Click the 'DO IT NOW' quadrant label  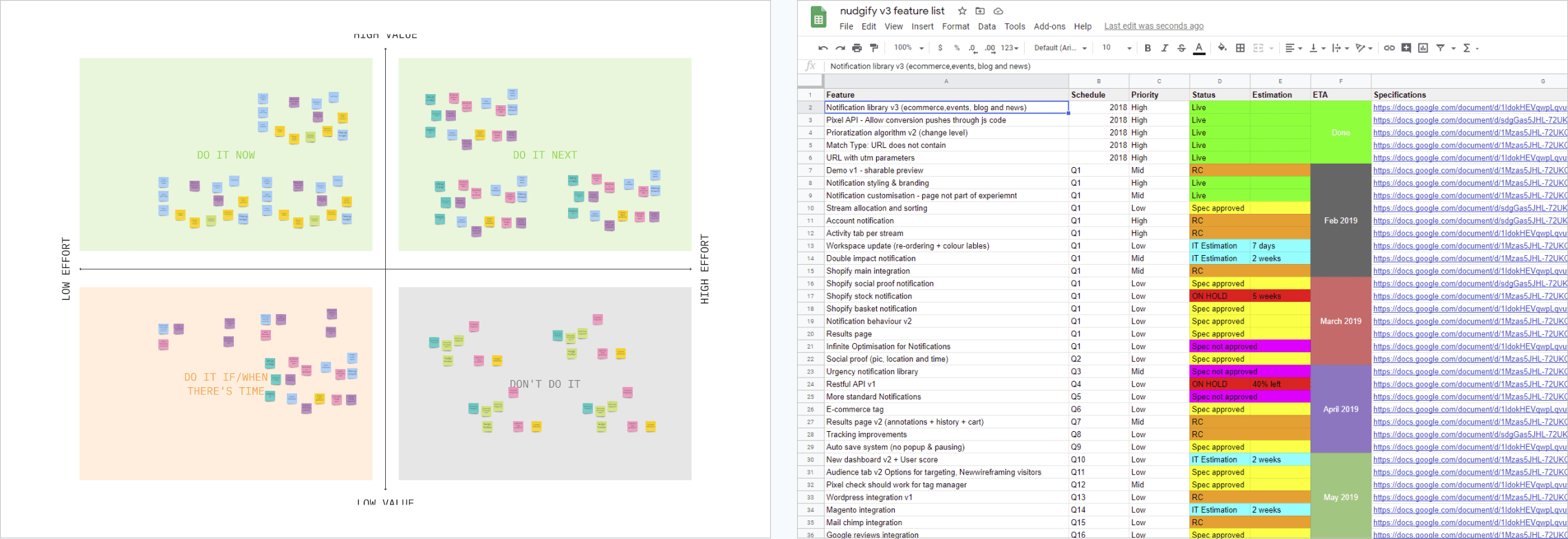coord(226,155)
